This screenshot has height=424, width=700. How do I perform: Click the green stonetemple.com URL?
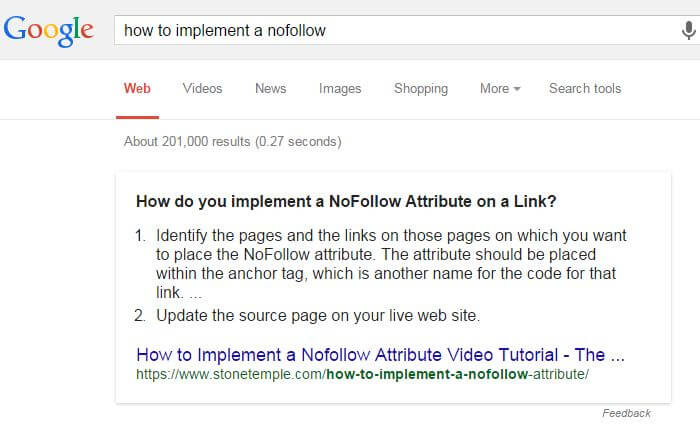362,374
